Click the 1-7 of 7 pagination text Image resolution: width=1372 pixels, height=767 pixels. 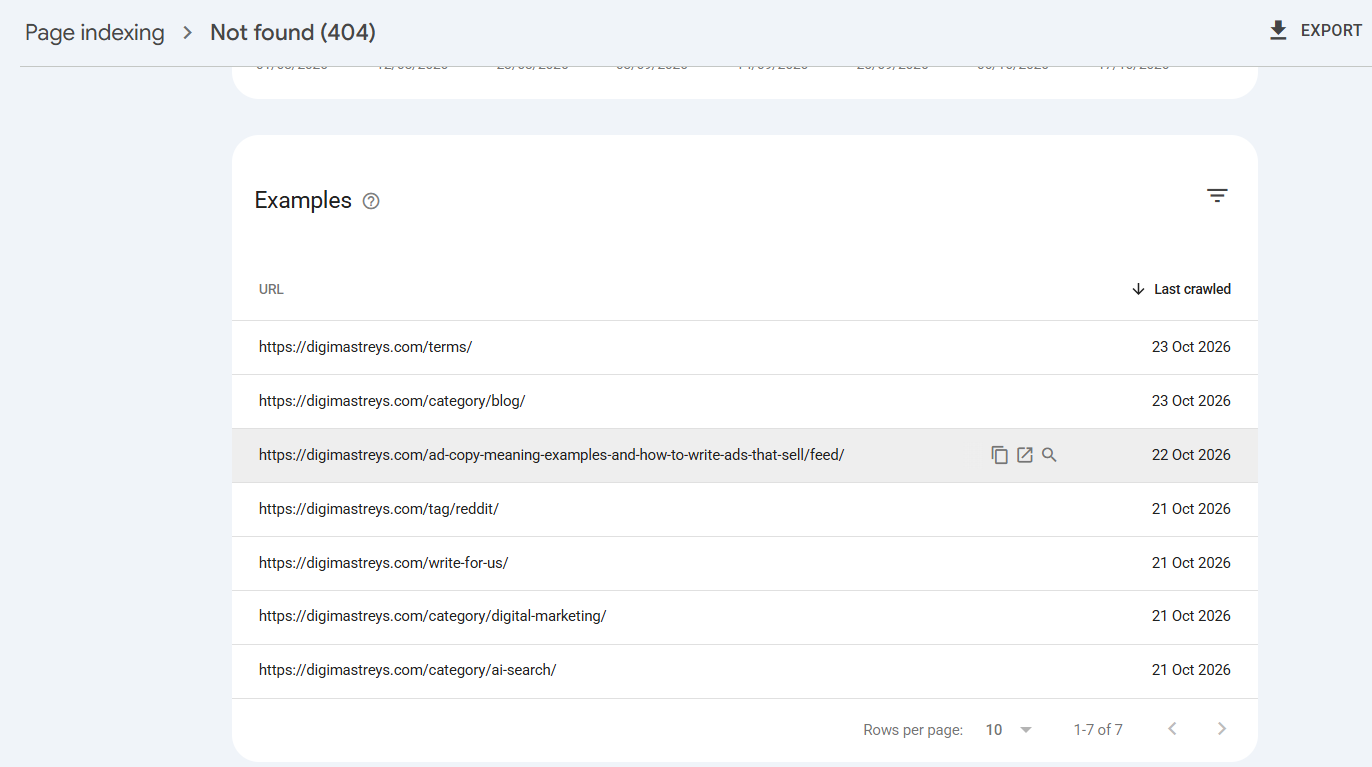point(1098,730)
